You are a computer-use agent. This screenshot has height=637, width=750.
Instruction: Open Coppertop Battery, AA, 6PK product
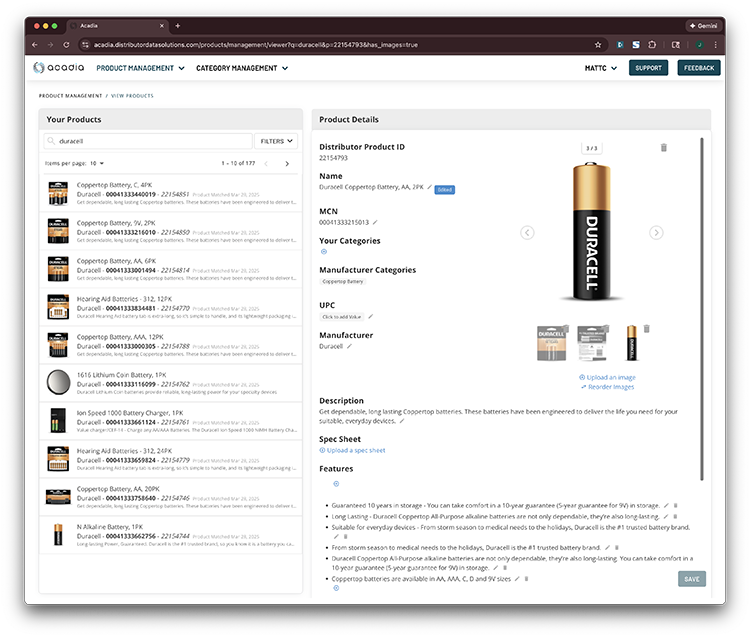[x=170, y=269]
